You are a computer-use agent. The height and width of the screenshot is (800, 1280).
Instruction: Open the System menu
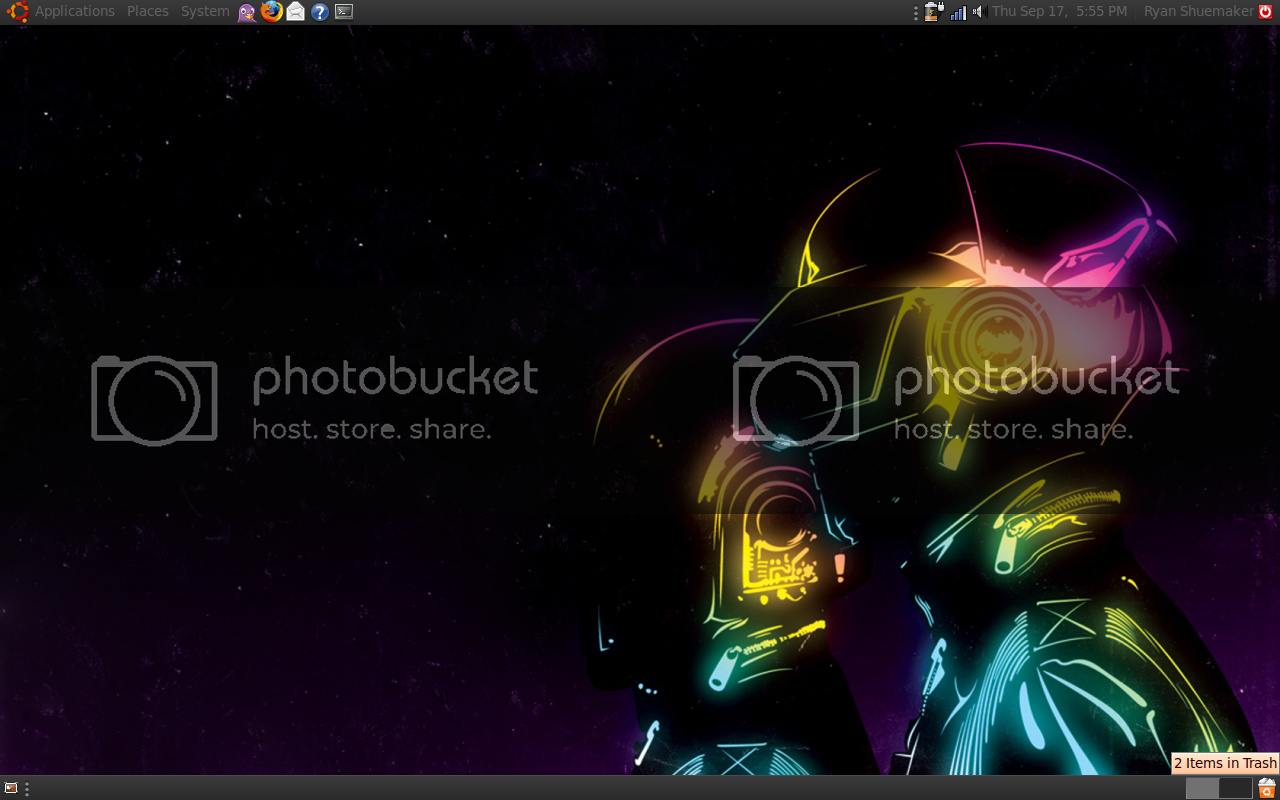tap(205, 12)
